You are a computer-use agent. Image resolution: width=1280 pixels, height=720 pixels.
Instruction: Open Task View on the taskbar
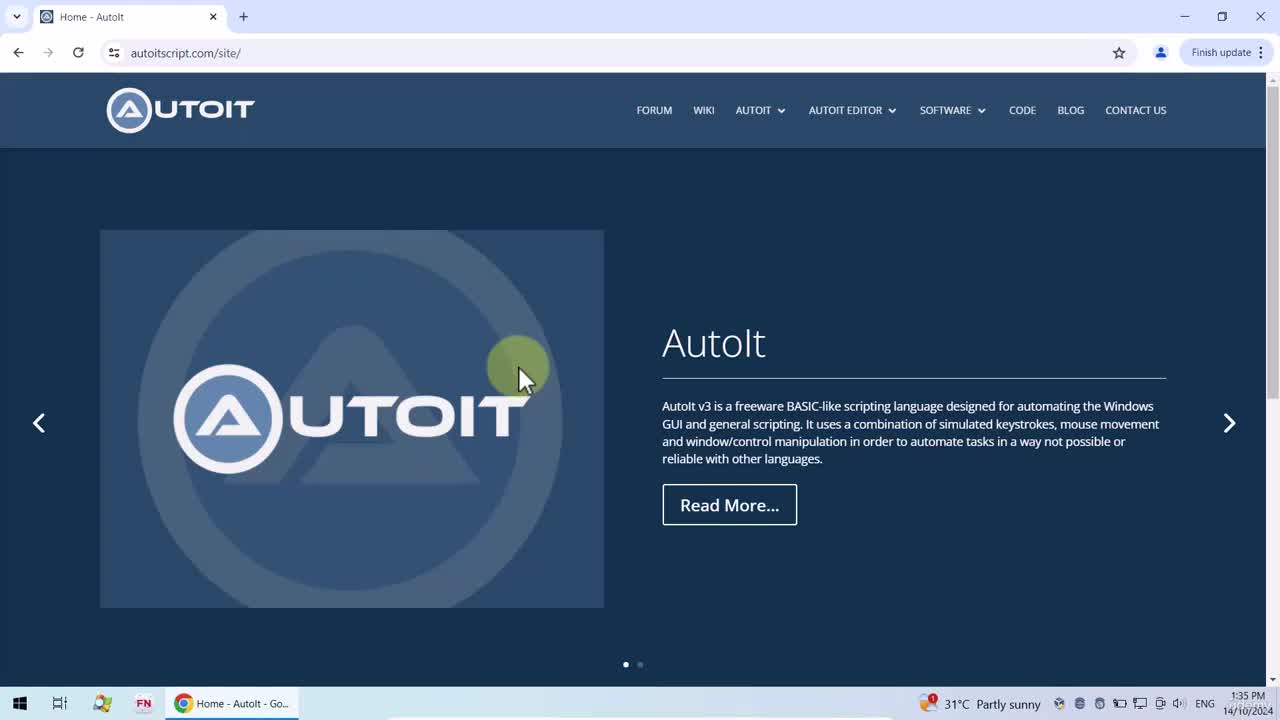click(x=59, y=704)
